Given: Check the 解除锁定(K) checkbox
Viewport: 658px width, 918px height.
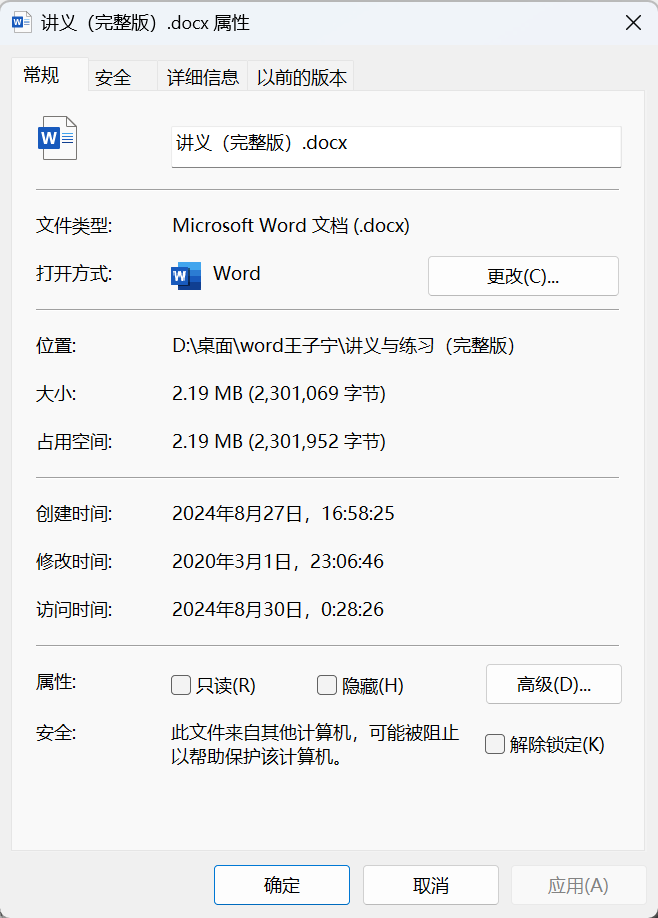Looking at the screenshot, I should (x=495, y=744).
